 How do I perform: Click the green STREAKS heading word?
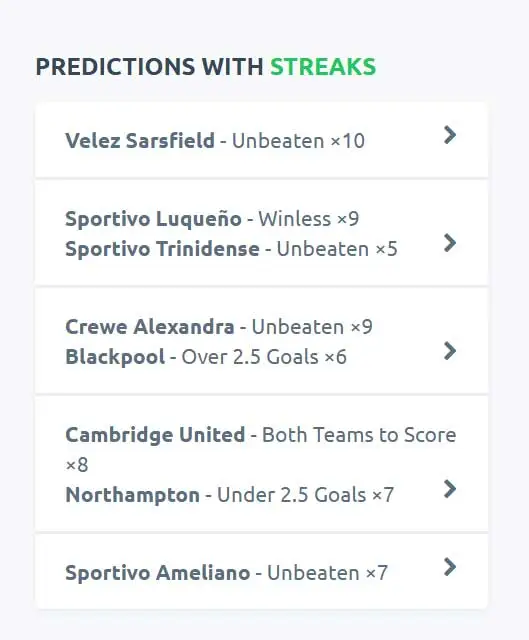pos(323,67)
